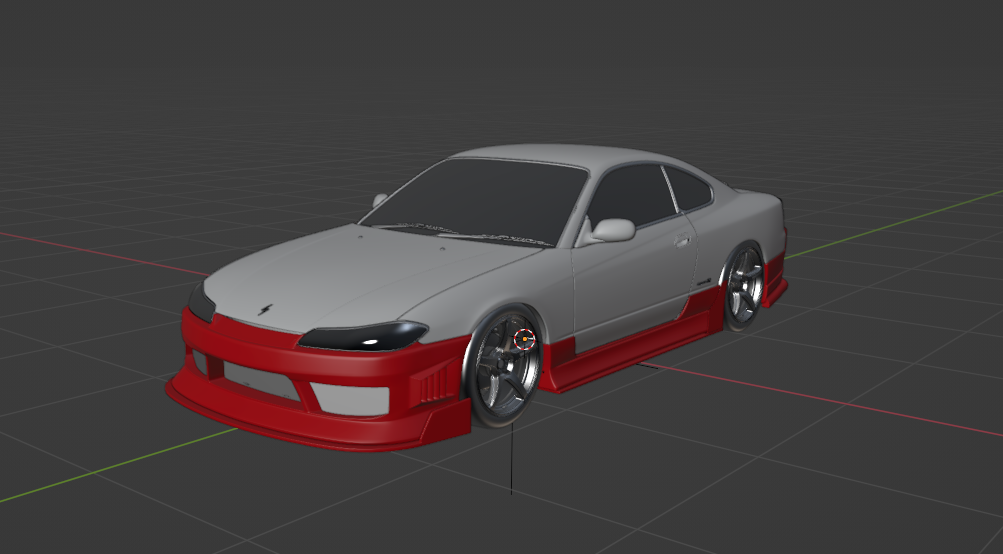Click the vent slats behind front bumper
The image size is (1003, 554).
[434, 383]
